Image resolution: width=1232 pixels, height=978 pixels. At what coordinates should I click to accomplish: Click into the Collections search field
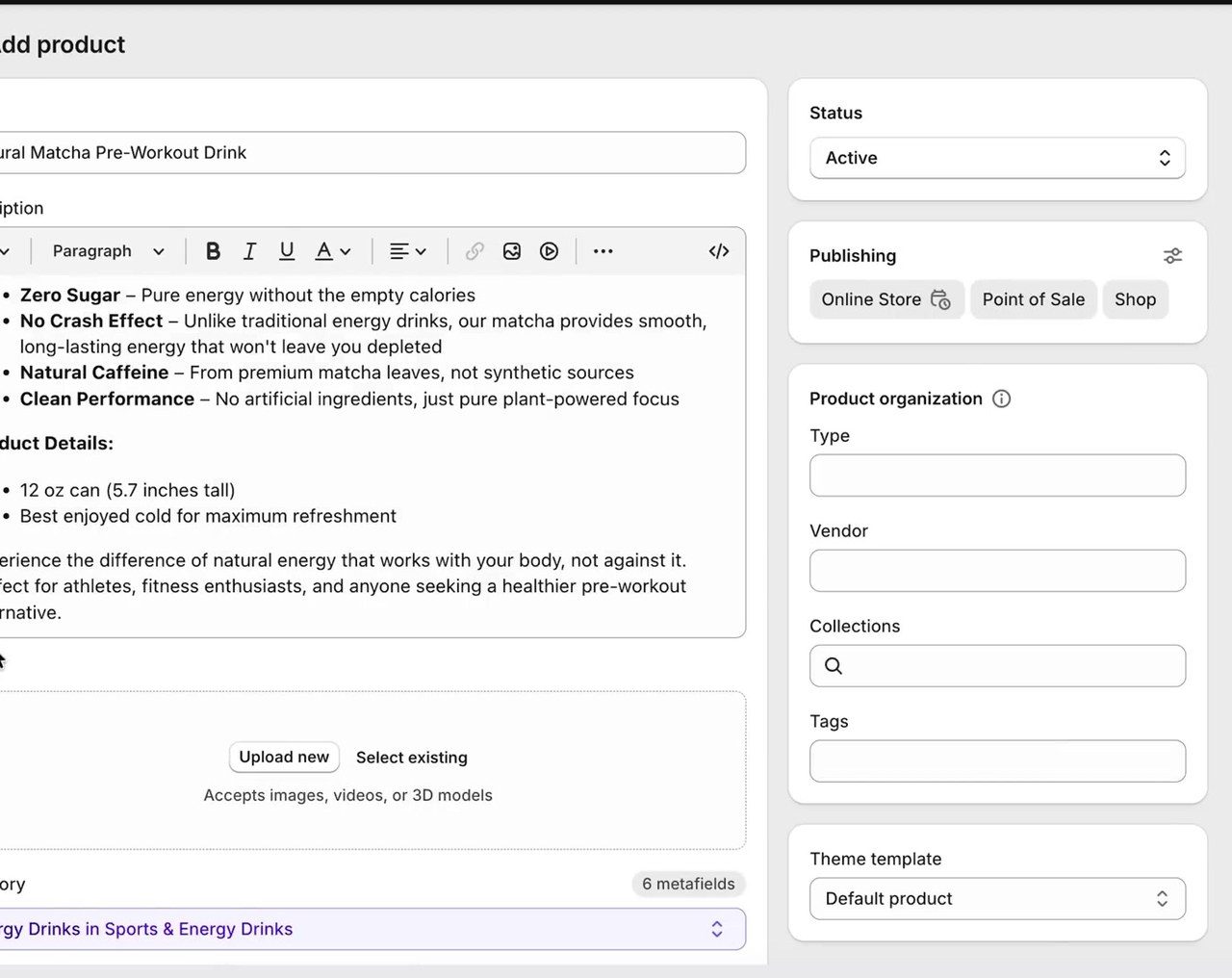pos(997,666)
